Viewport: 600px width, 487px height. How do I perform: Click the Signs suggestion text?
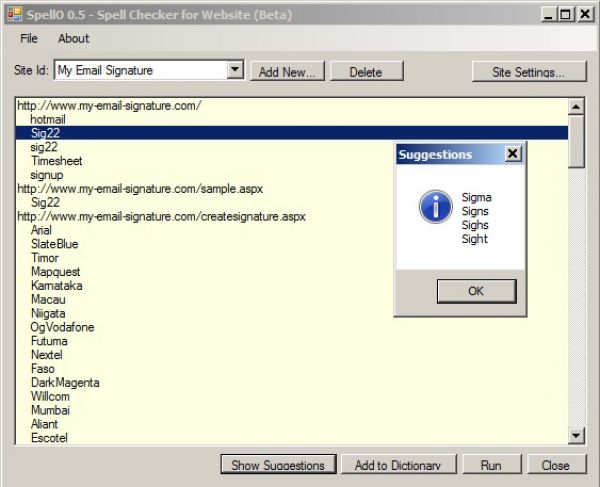tap(475, 211)
